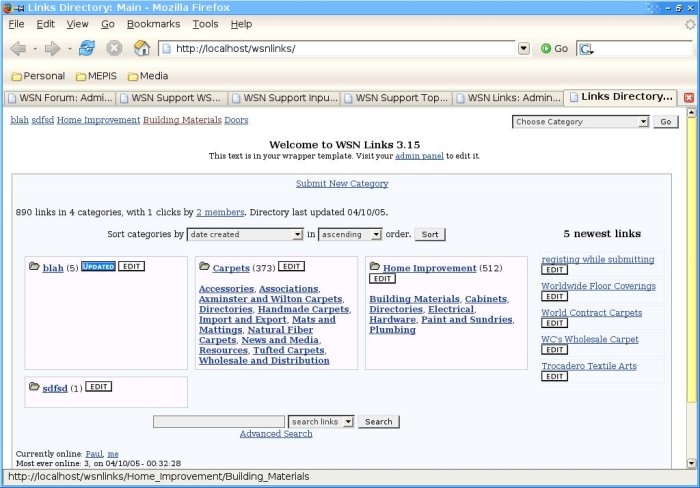Screen dimensions: 700x488
Task: Click the Home Improvement folder icon
Action: click(374, 267)
